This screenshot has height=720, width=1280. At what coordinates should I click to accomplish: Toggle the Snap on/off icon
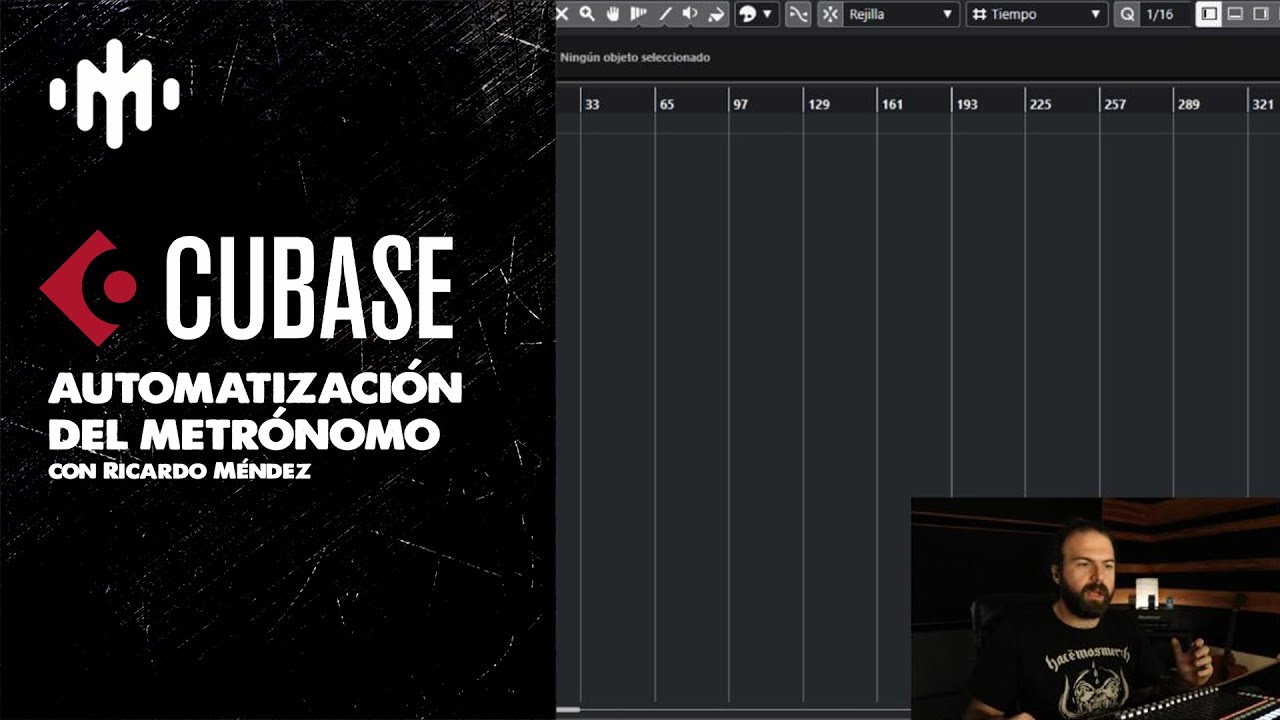(x=830, y=14)
